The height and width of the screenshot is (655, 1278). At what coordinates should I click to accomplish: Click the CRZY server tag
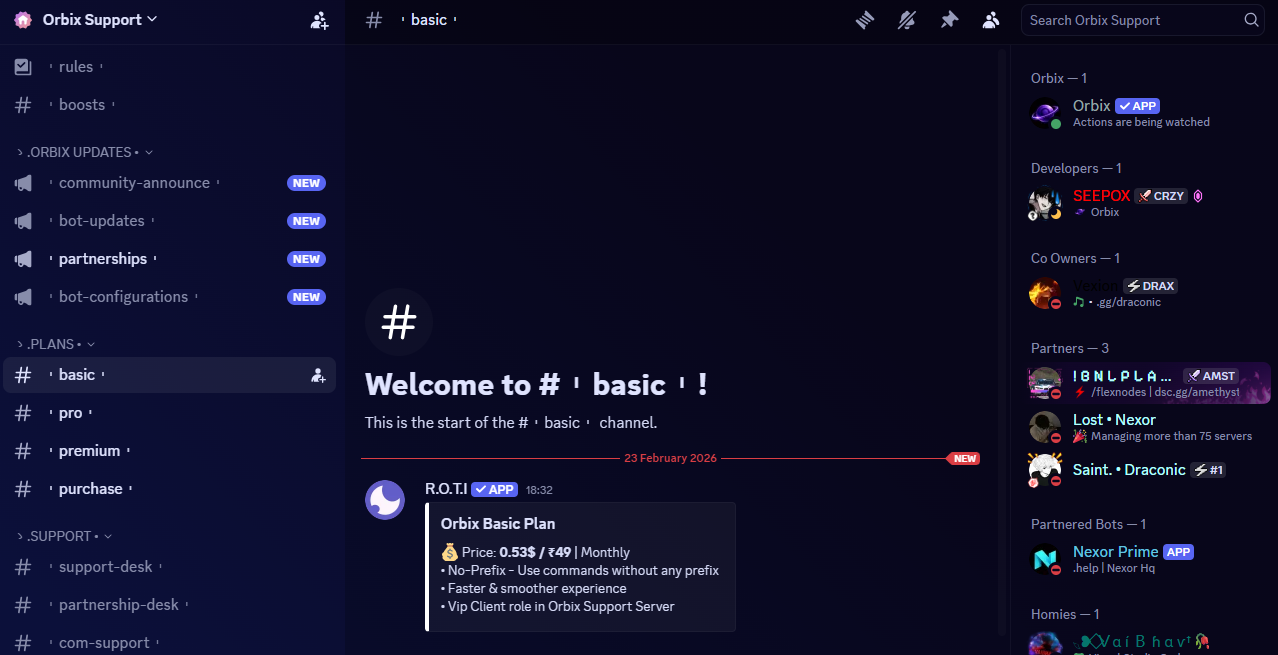pyautogui.click(x=1161, y=196)
